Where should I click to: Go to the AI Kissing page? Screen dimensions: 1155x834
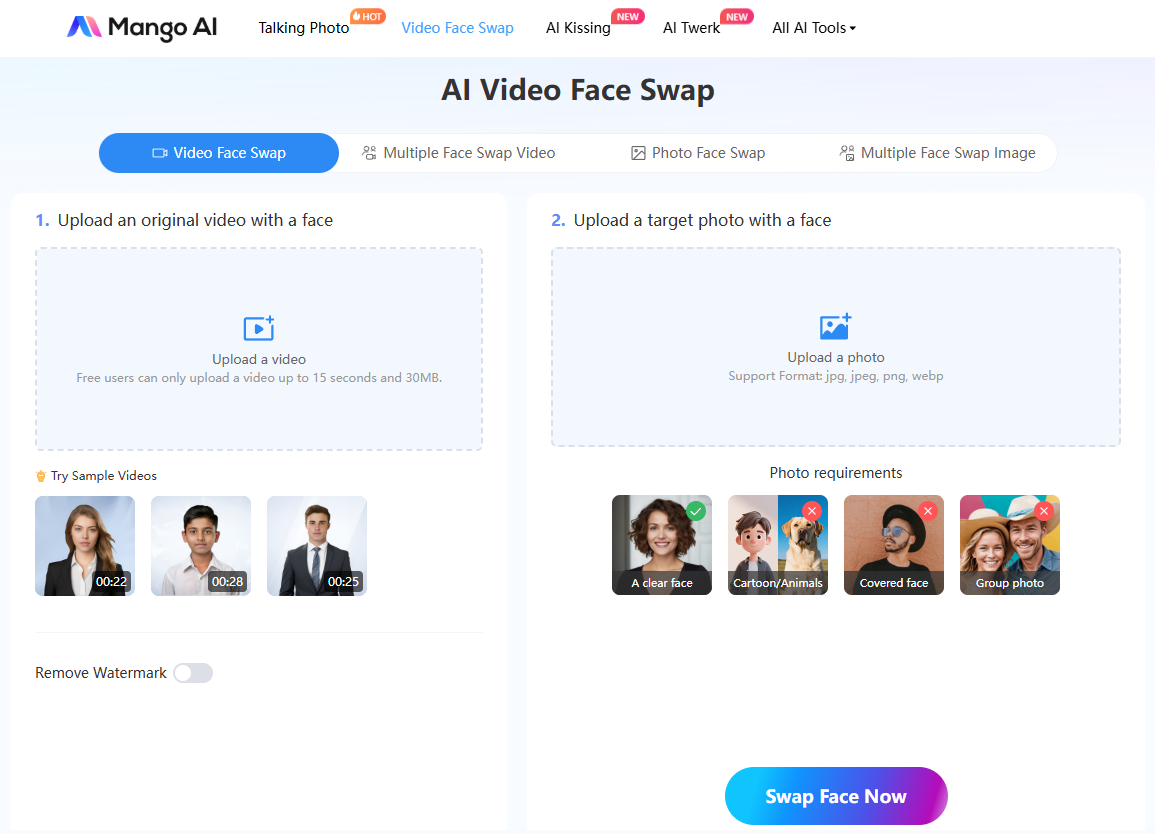(x=578, y=28)
